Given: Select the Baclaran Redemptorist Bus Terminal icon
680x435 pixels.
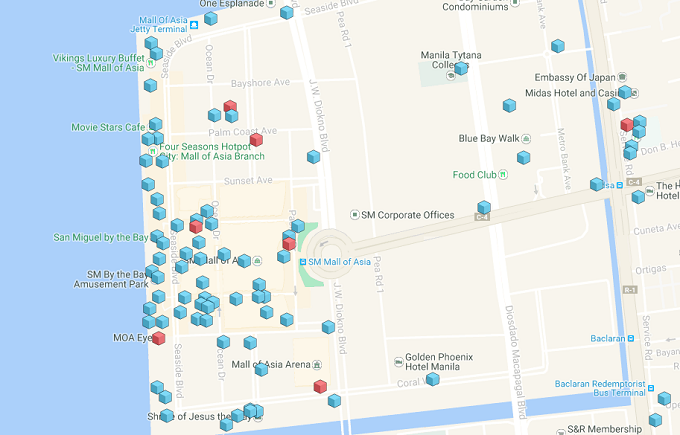Looking at the screenshot, I should click(x=651, y=388).
